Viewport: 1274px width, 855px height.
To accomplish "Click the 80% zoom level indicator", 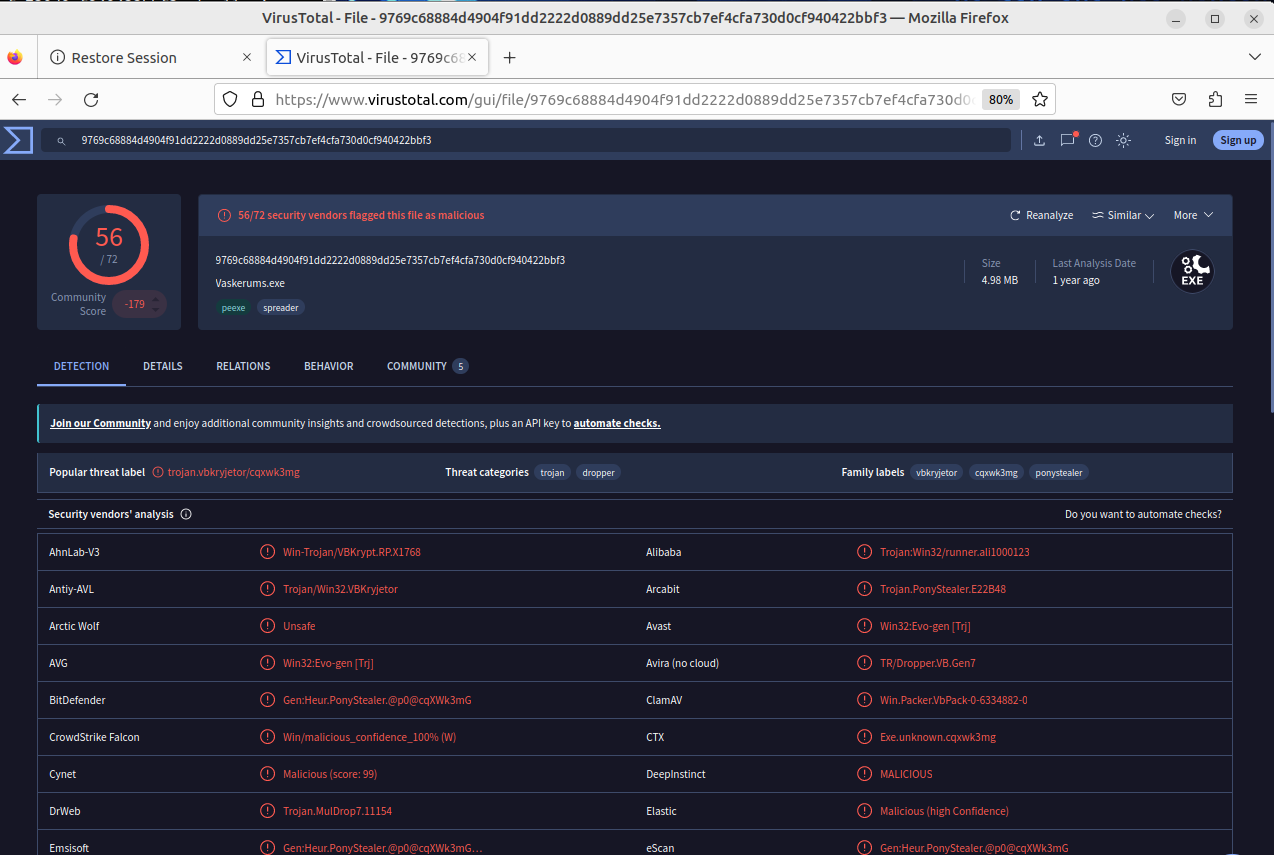I will (x=1001, y=100).
